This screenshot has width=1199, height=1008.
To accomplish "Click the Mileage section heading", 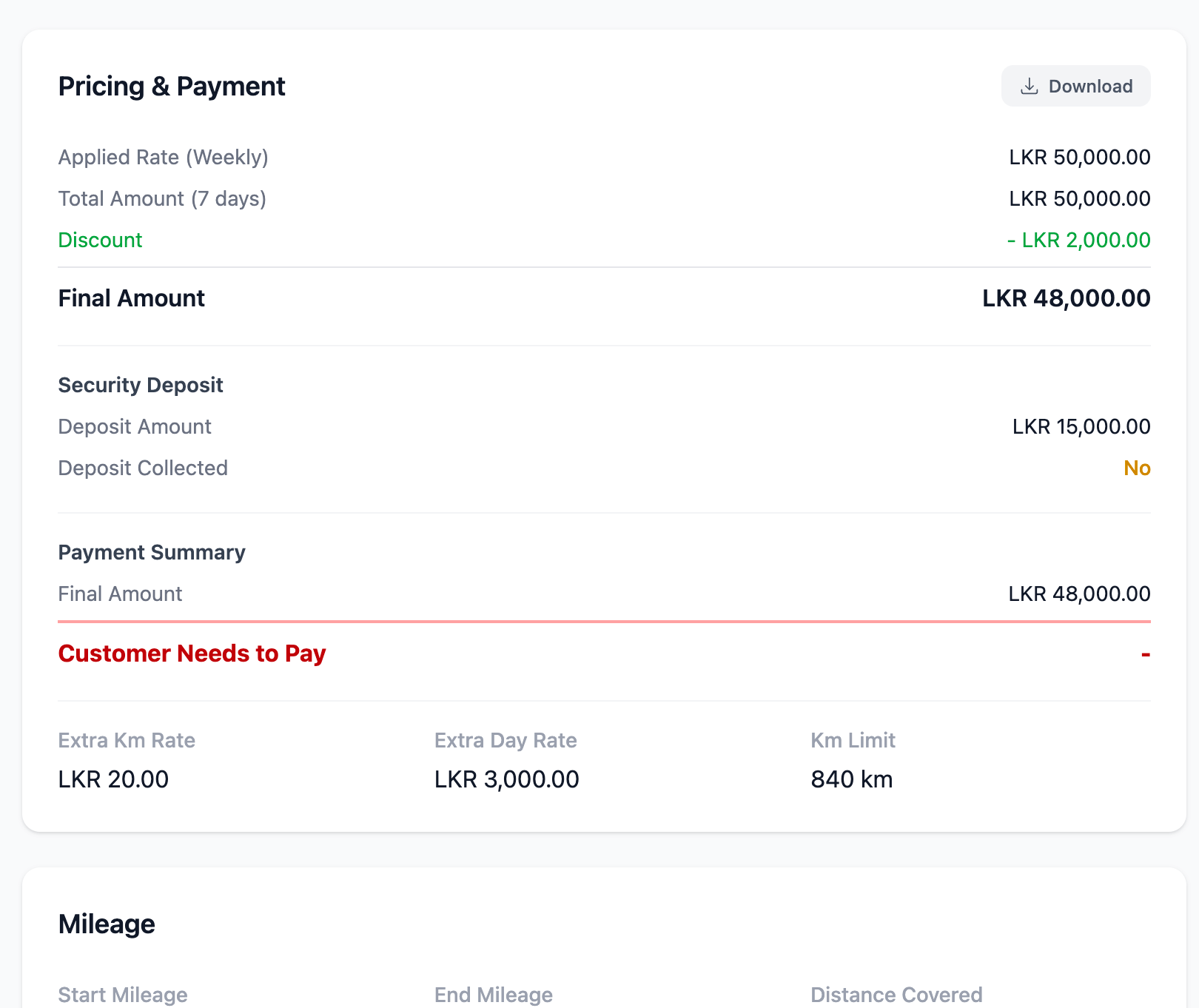I will 106,923.
